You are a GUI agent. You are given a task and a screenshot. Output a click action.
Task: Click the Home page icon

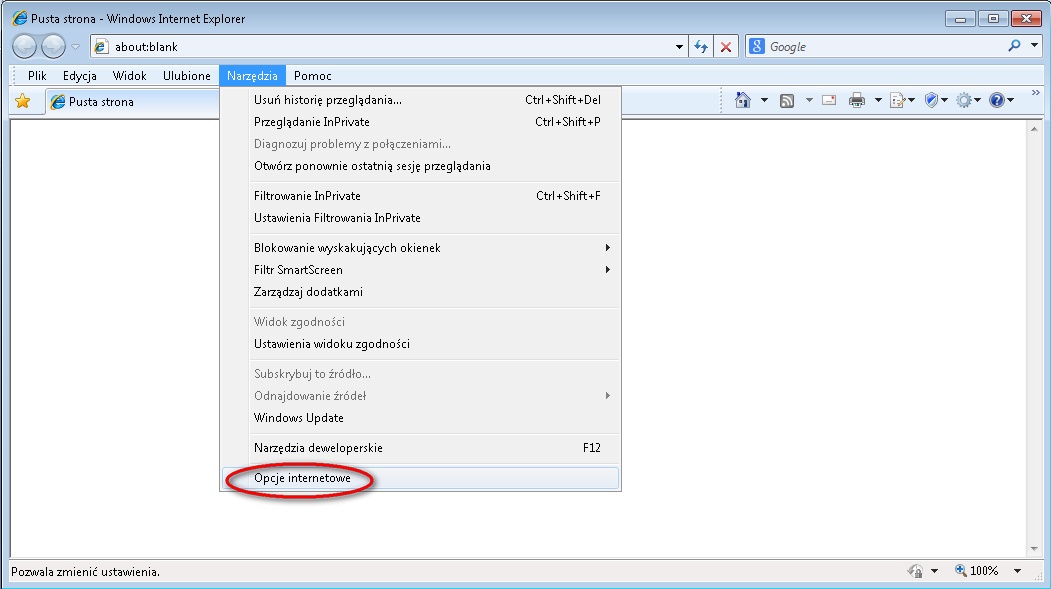tap(743, 100)
